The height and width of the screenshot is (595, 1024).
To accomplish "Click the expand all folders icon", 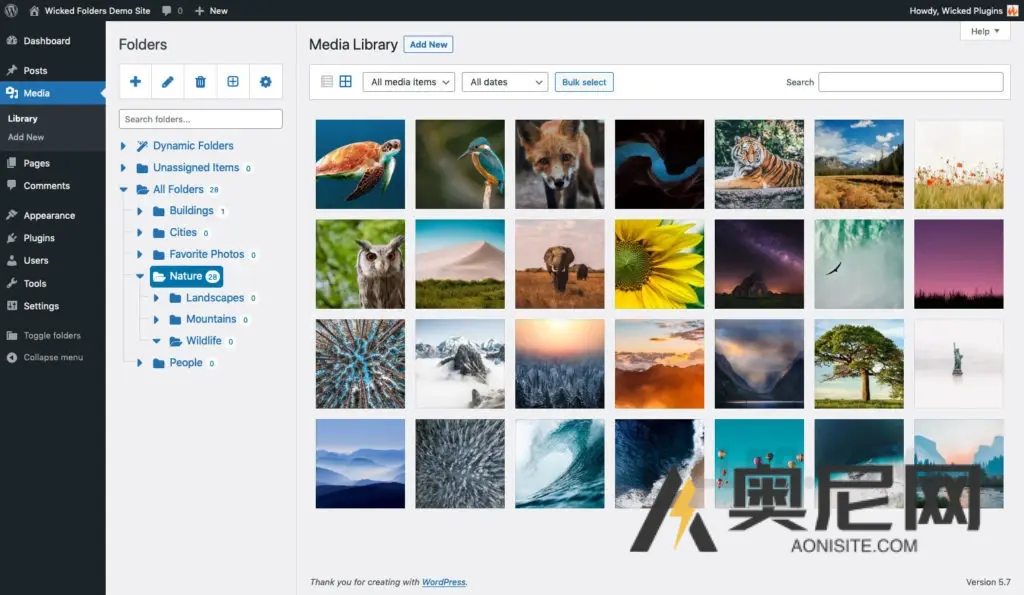I will 233,82.
